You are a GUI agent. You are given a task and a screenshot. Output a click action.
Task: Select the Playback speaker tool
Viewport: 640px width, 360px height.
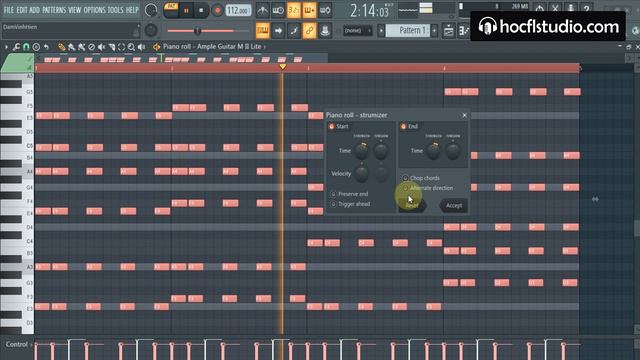pyautogui.click(x=141, y=47)
